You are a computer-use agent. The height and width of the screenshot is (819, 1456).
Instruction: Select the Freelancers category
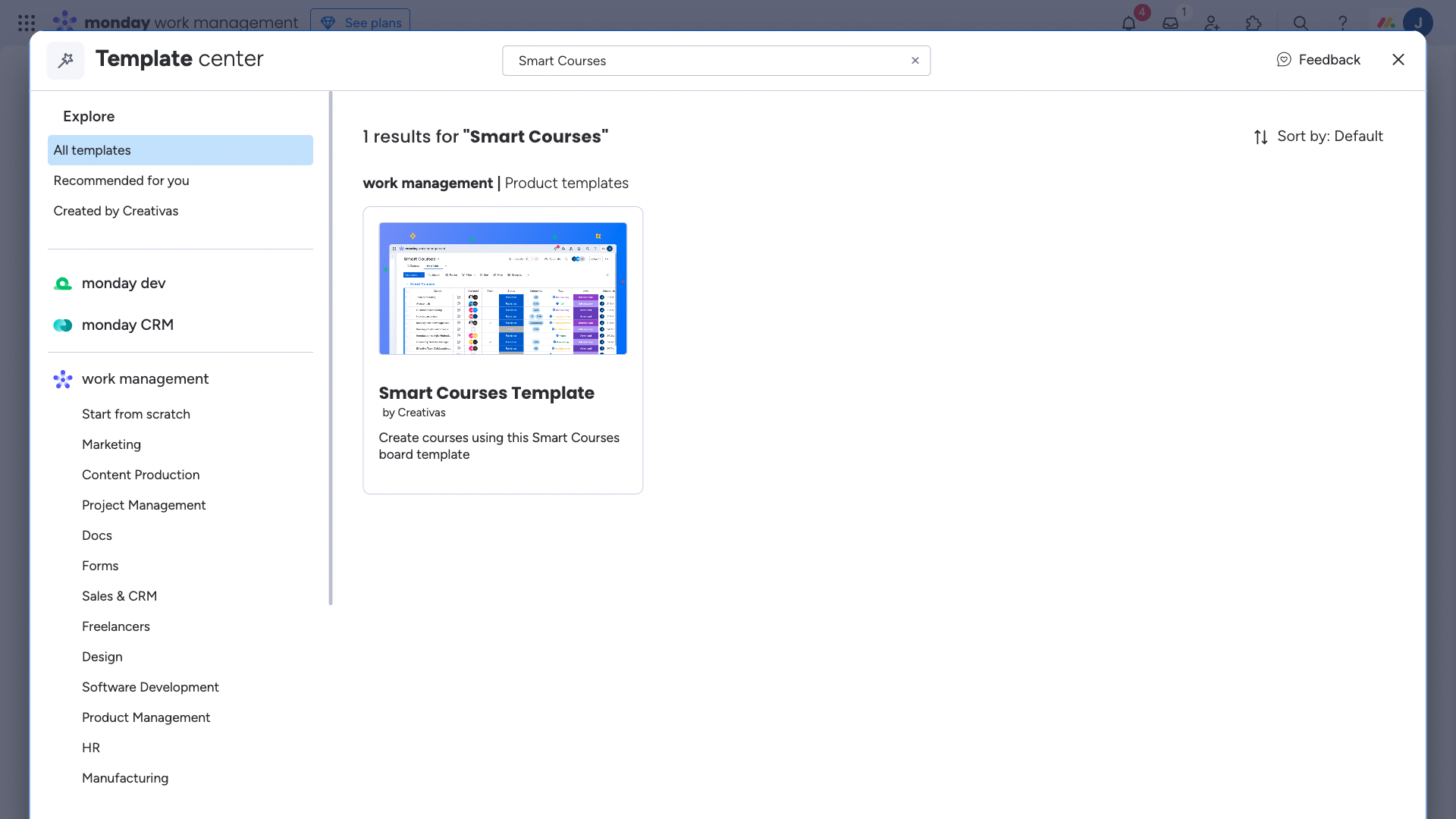pyautogui.click(x=116, y=626)
